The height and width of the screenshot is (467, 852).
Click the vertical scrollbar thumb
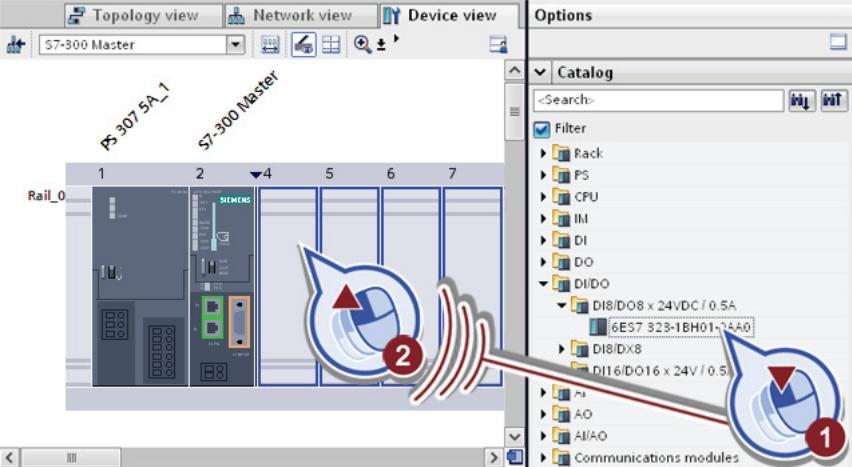click(x=514, y=111)
